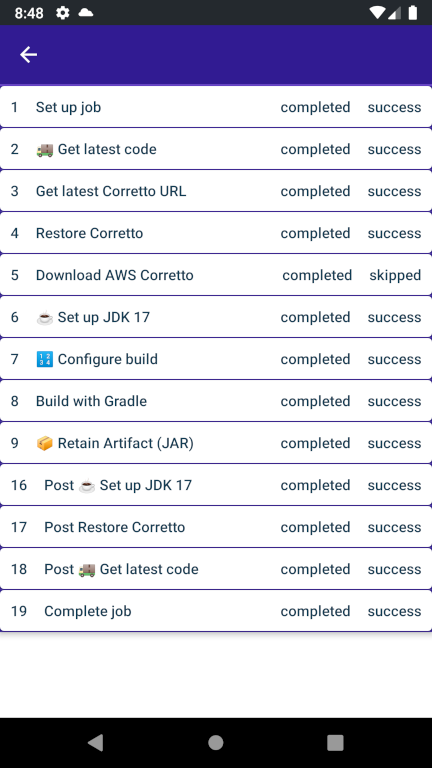Select the Get latest Corretto URL step
Viewport: 432px width, 768px height.
pos(216,191)
